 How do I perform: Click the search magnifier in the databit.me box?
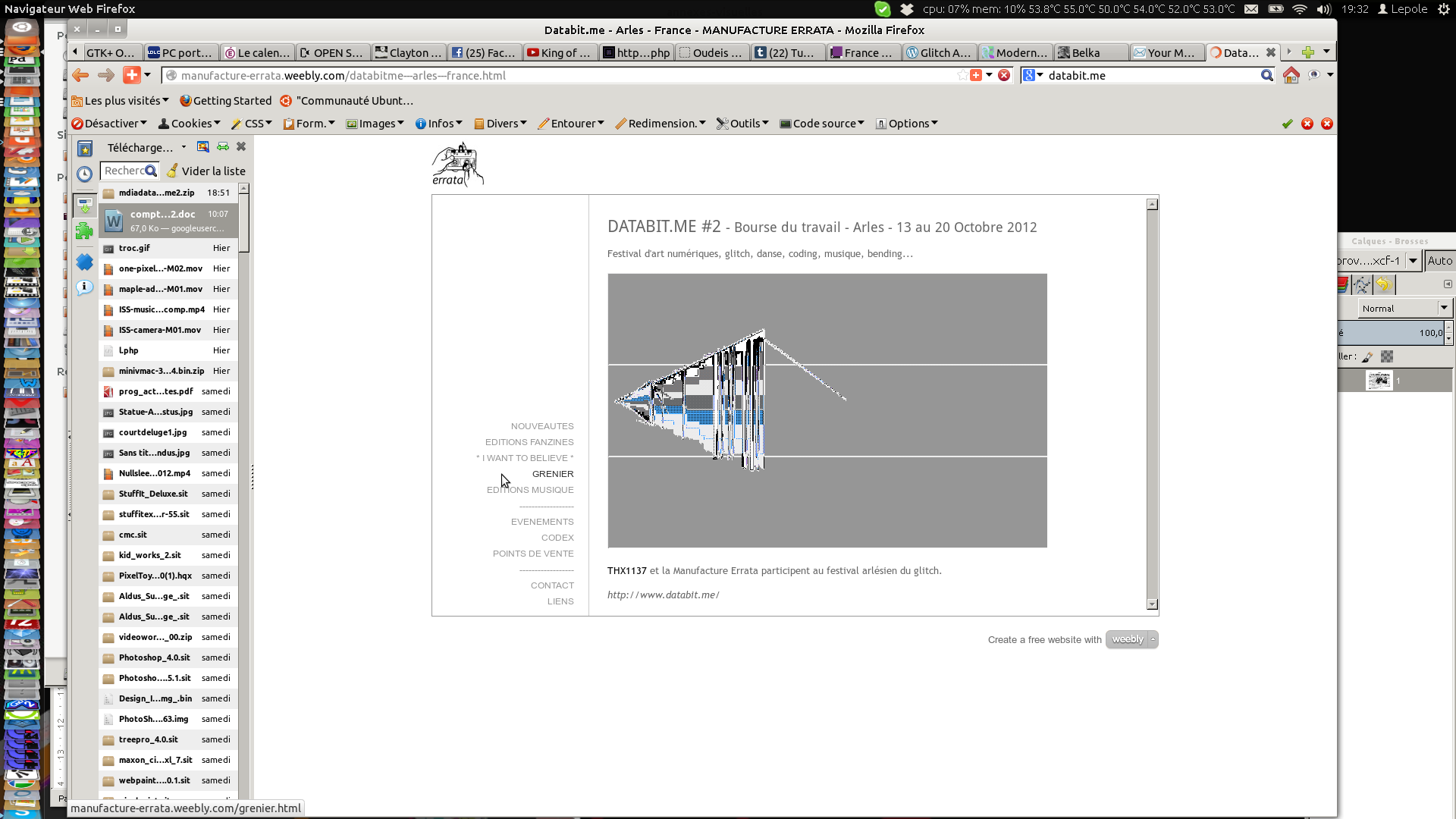(1266, 75)
